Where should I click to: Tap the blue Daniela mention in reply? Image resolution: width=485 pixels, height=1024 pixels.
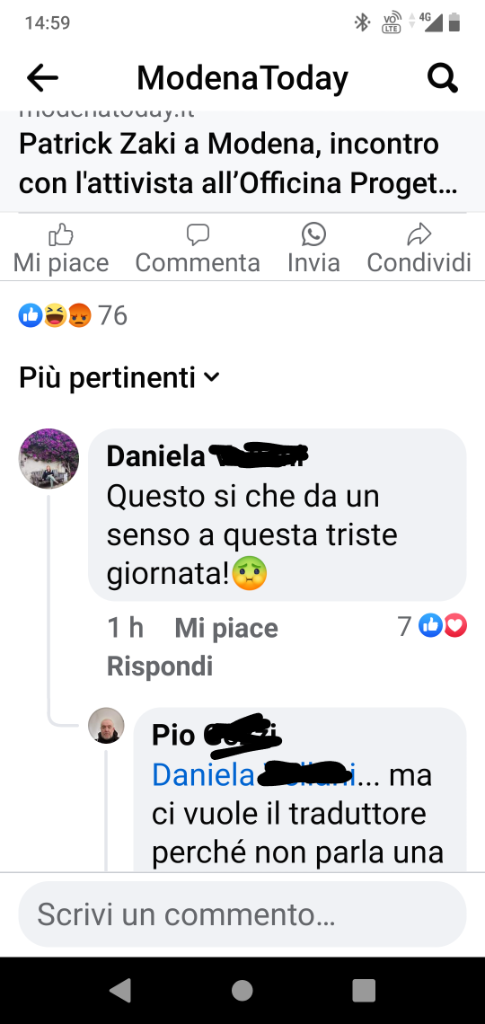pos(254,775)
